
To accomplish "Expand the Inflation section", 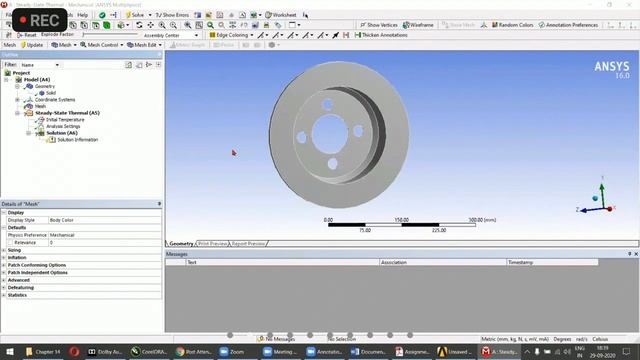I will tap(4, 258).
